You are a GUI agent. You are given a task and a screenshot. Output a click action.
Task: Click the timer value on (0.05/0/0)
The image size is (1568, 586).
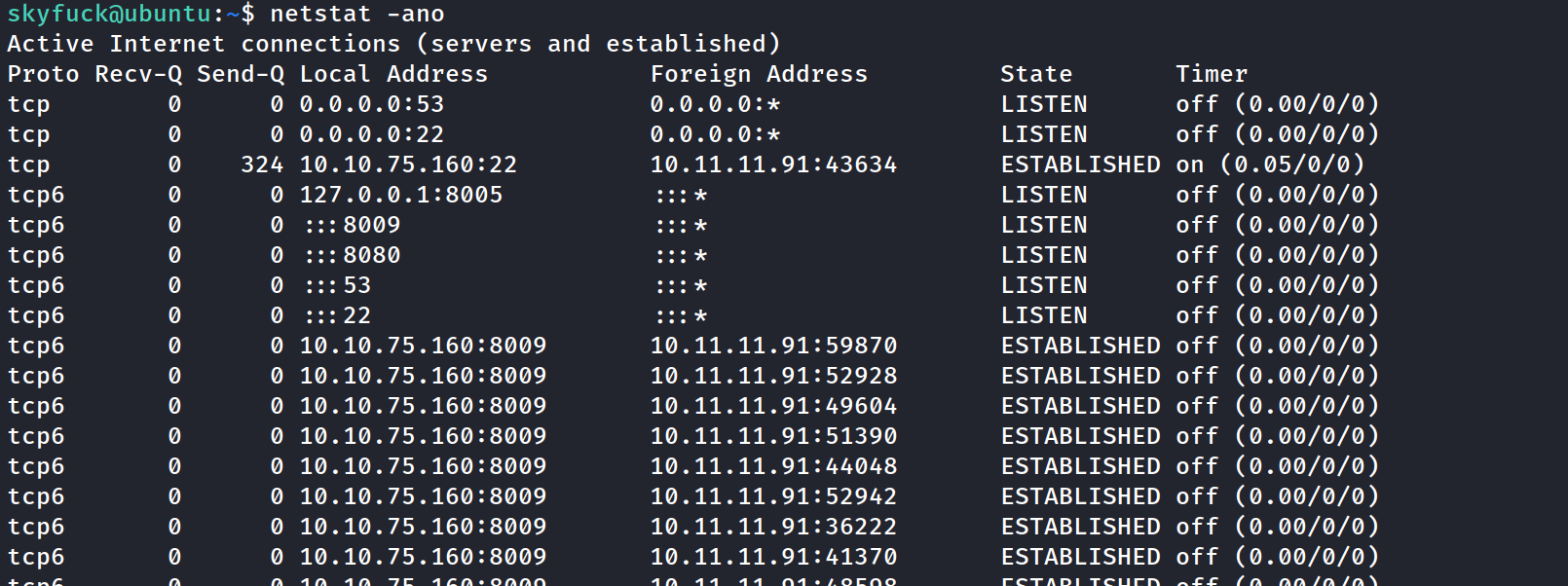click(x=1270, y=165)
